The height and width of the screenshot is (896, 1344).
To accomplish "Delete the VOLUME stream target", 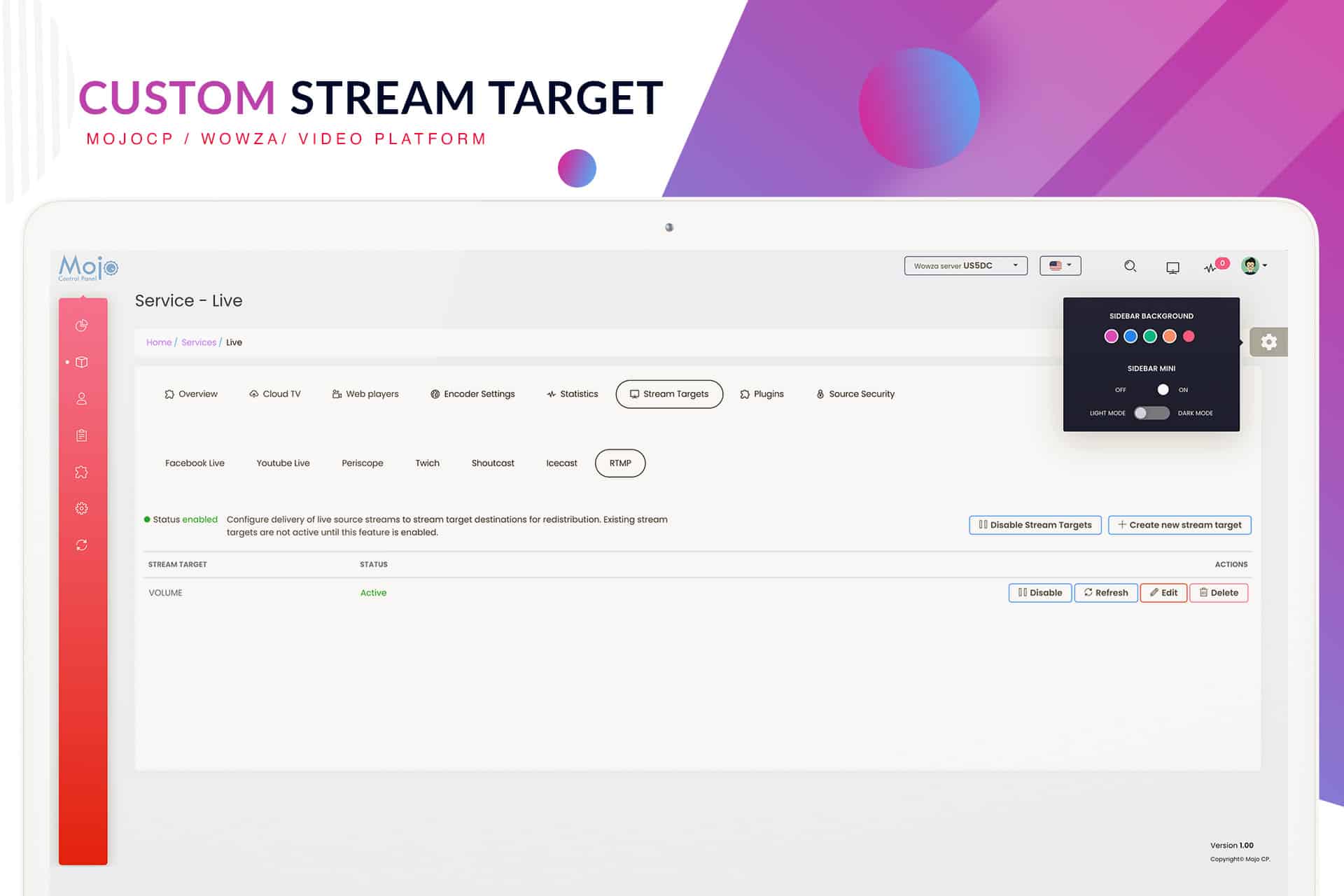I will pyautogui.click(x=1219, y=593).
